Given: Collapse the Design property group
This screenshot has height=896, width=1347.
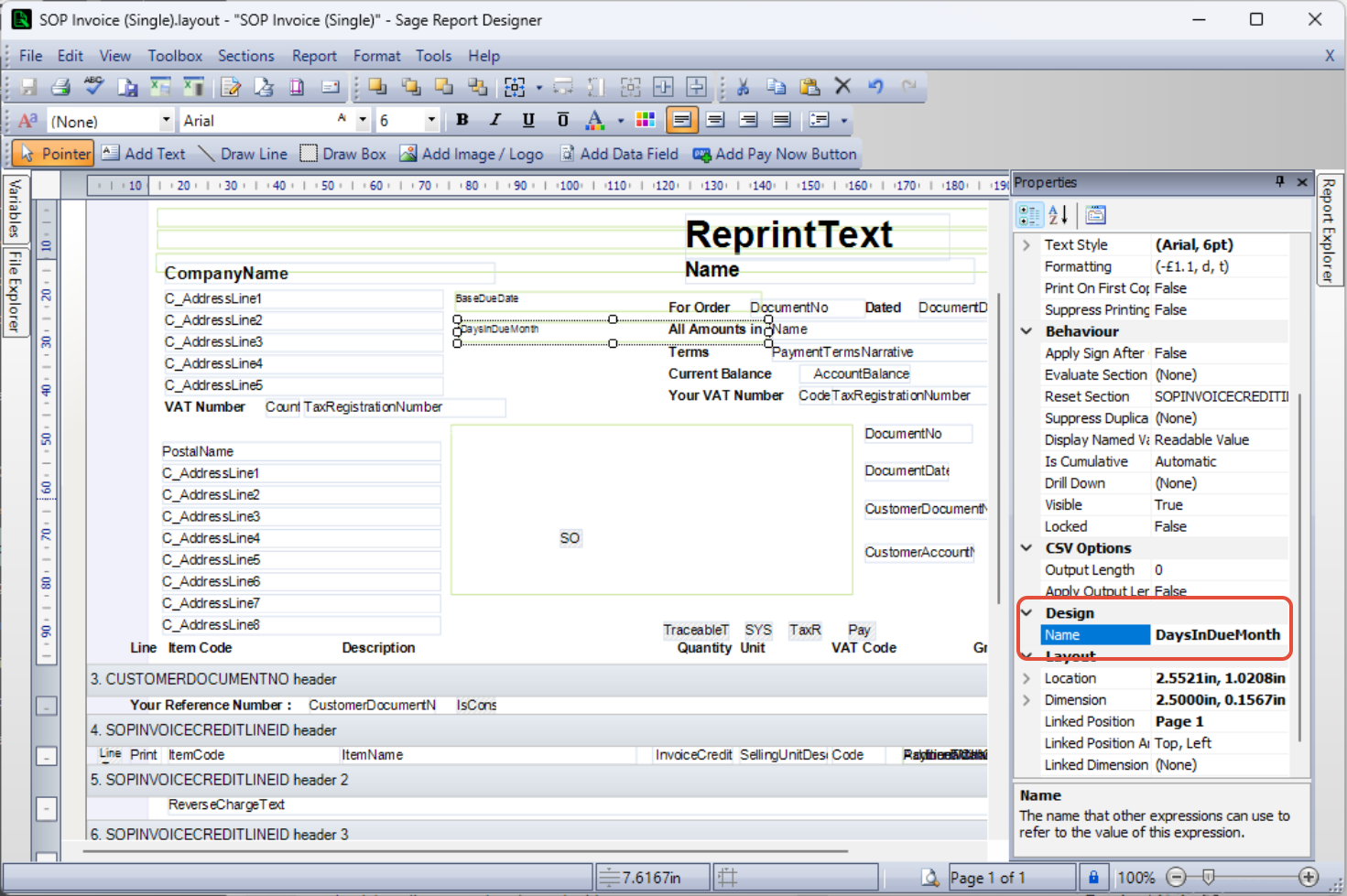Looking at the screenshot, I should [1027, 613].
